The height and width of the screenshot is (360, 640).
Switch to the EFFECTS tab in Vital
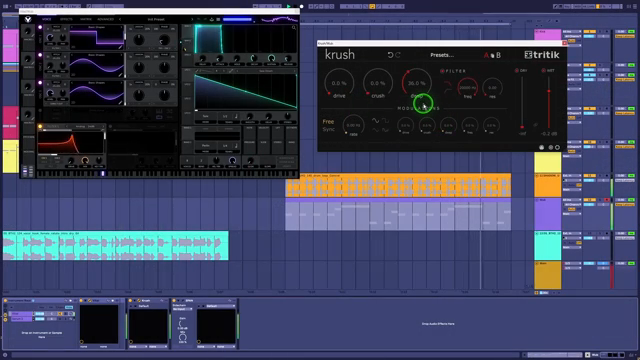66,19
